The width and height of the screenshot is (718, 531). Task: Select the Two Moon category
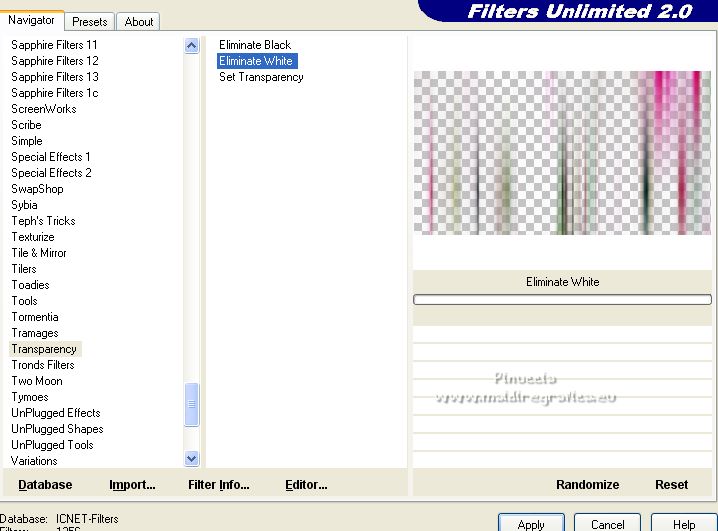37,381
